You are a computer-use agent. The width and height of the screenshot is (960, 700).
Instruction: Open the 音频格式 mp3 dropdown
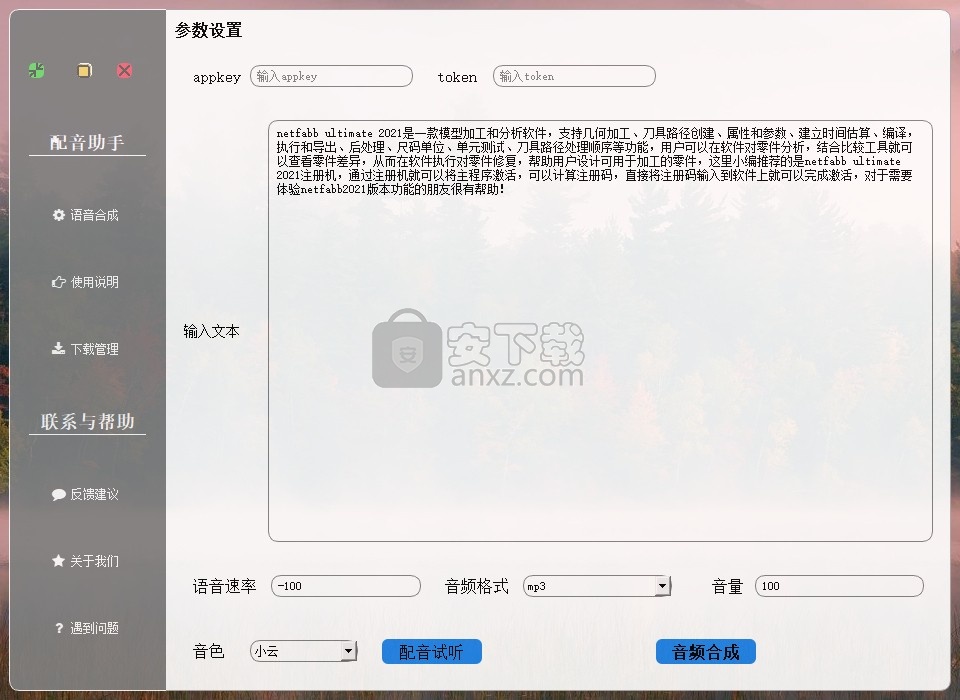click(x=597, y=586)
